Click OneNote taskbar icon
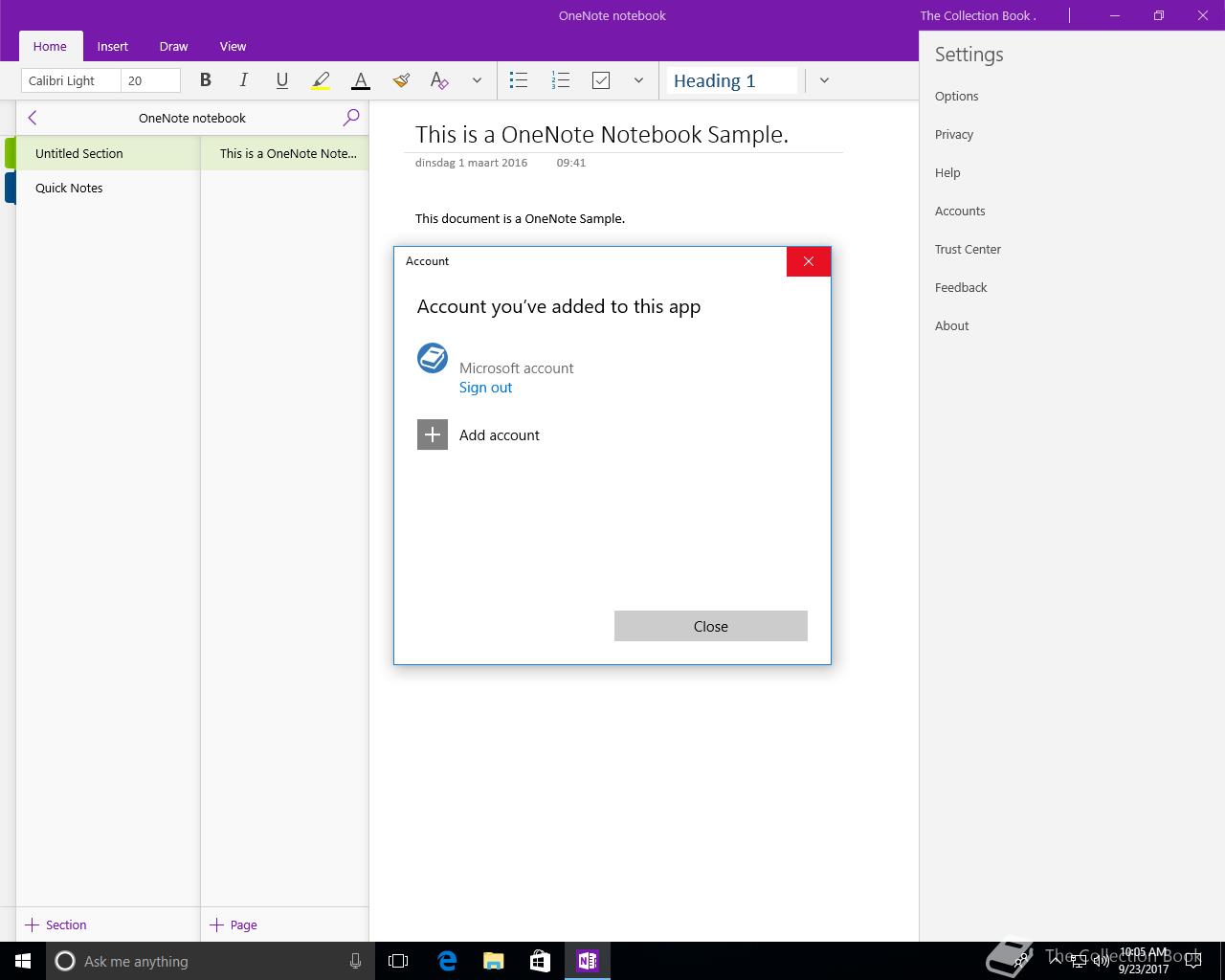The height and width of the screenshot is (980, 1225). click(x=587, y=961)
